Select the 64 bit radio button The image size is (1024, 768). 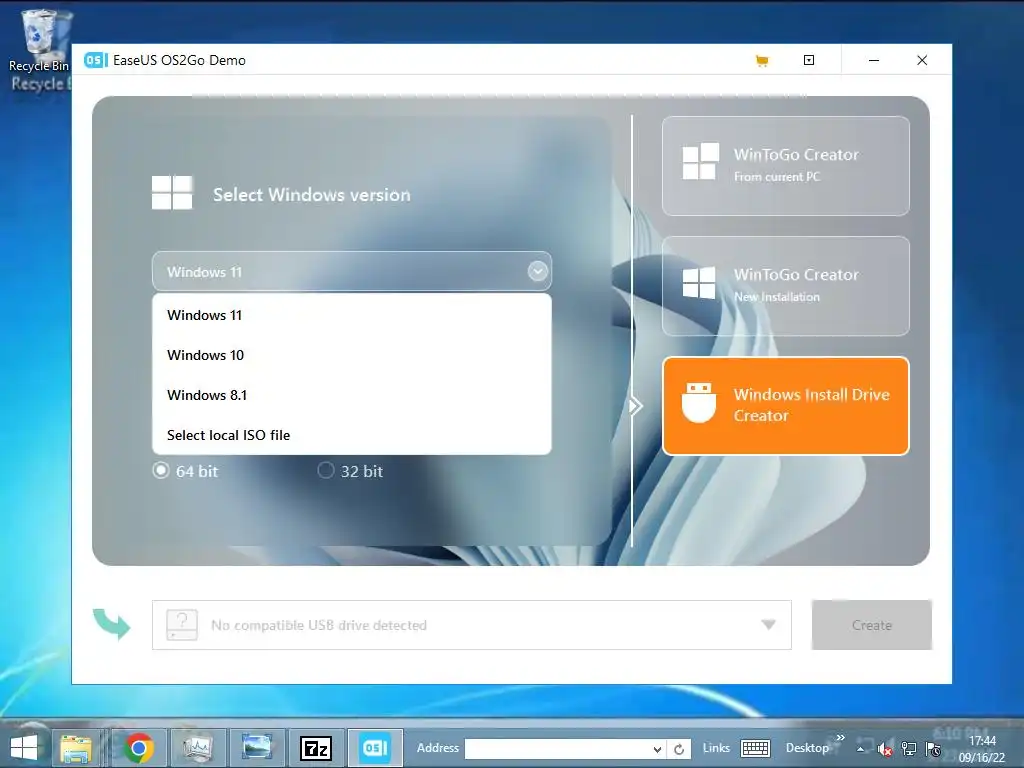(161, 470)
